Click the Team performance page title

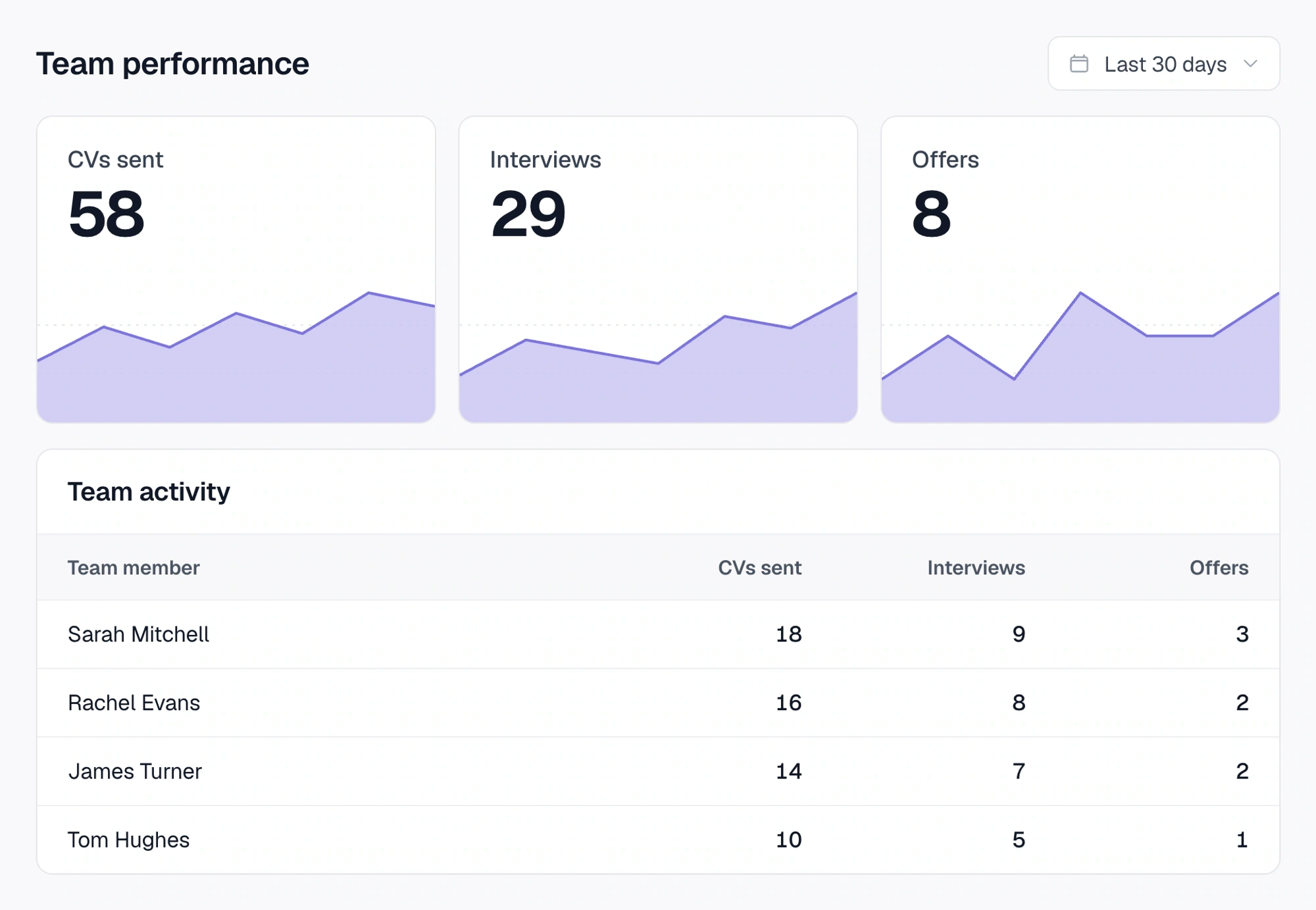(x=172, y=64)
